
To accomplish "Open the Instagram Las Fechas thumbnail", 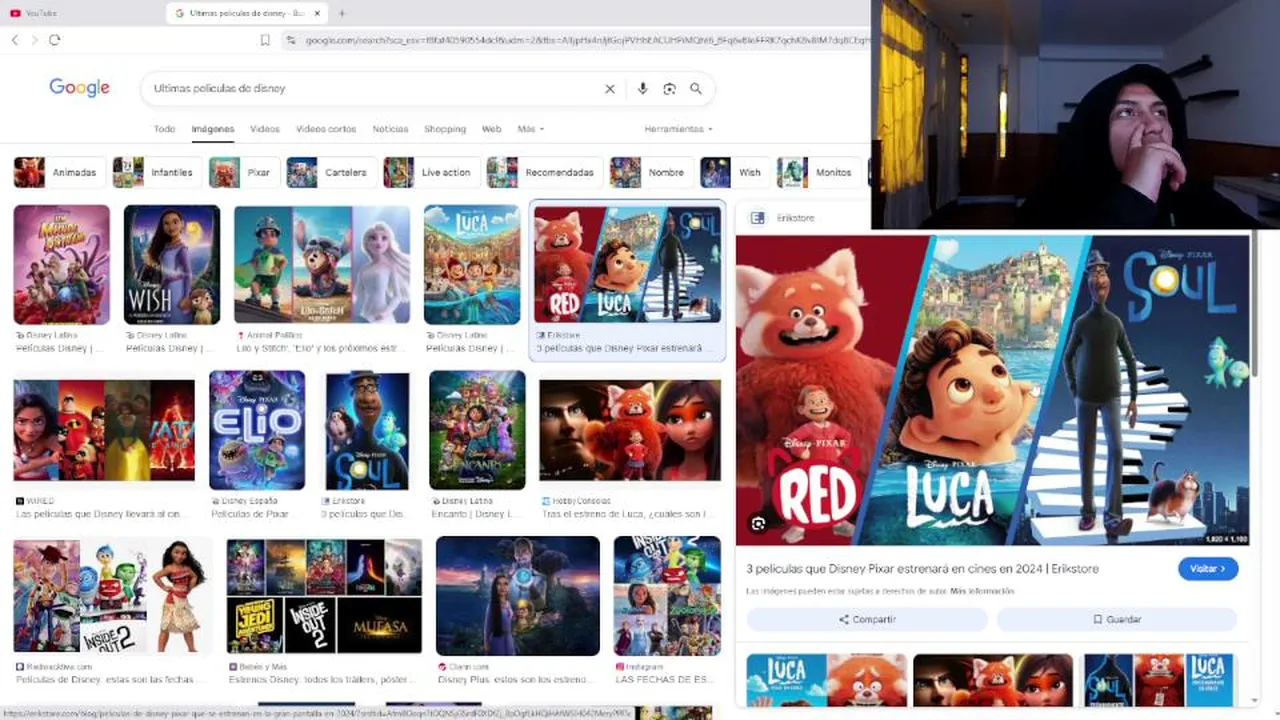I will 667,596.
